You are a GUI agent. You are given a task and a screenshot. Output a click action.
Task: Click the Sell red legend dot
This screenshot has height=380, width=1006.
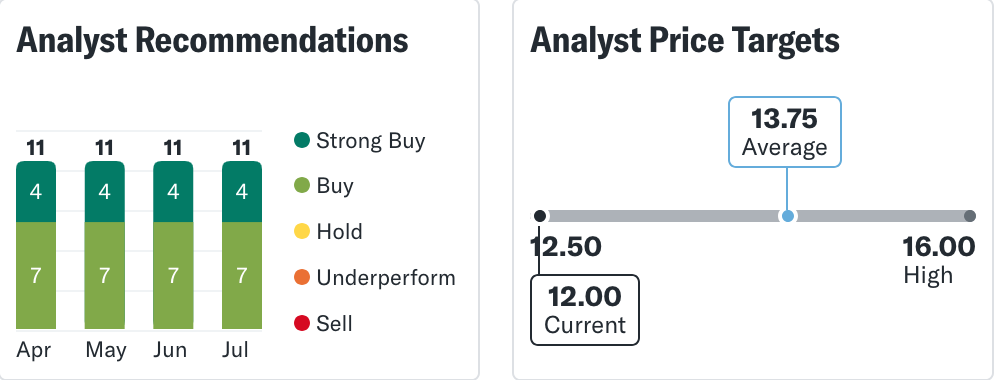point(302,324)
